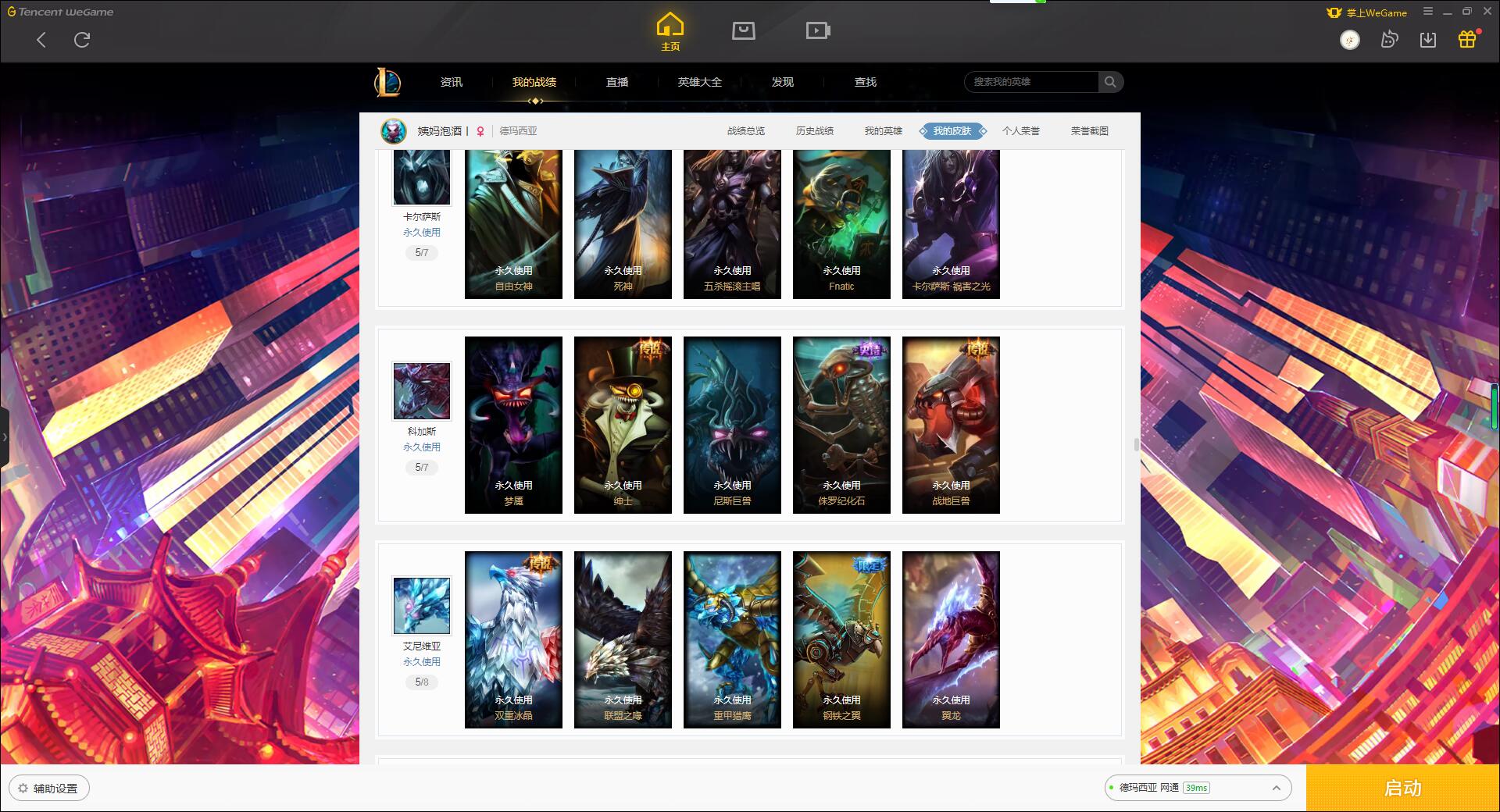The height and width of the screenshot is (812, 1500).
Task: Click the League of Legends logo
Action: pos(387,82)
